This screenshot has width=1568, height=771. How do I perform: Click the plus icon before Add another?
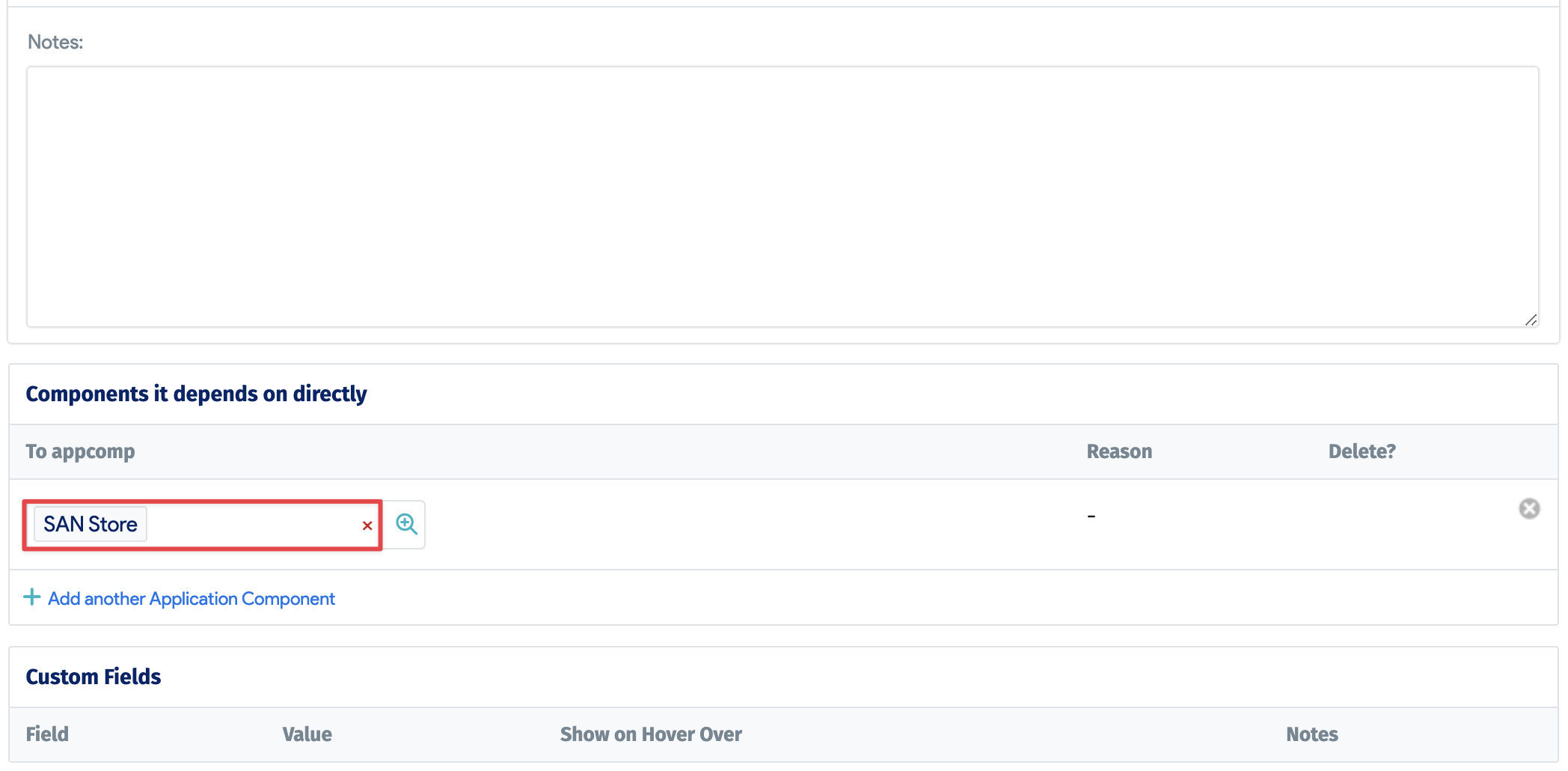click(x=31, y=597)
